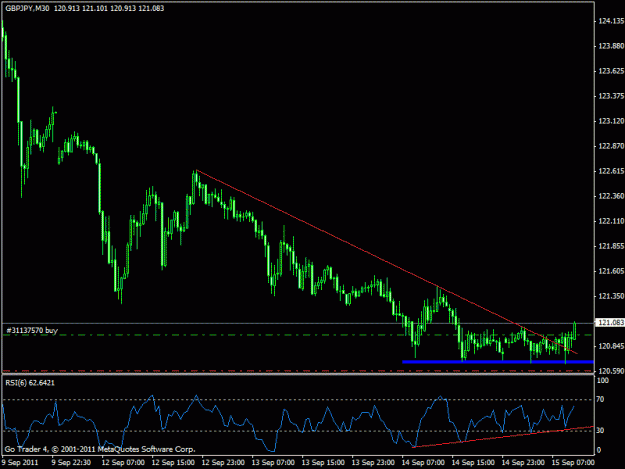Click the 13 Sep 07:00 time axis label

pyautogui.click(x=273, y=462)
